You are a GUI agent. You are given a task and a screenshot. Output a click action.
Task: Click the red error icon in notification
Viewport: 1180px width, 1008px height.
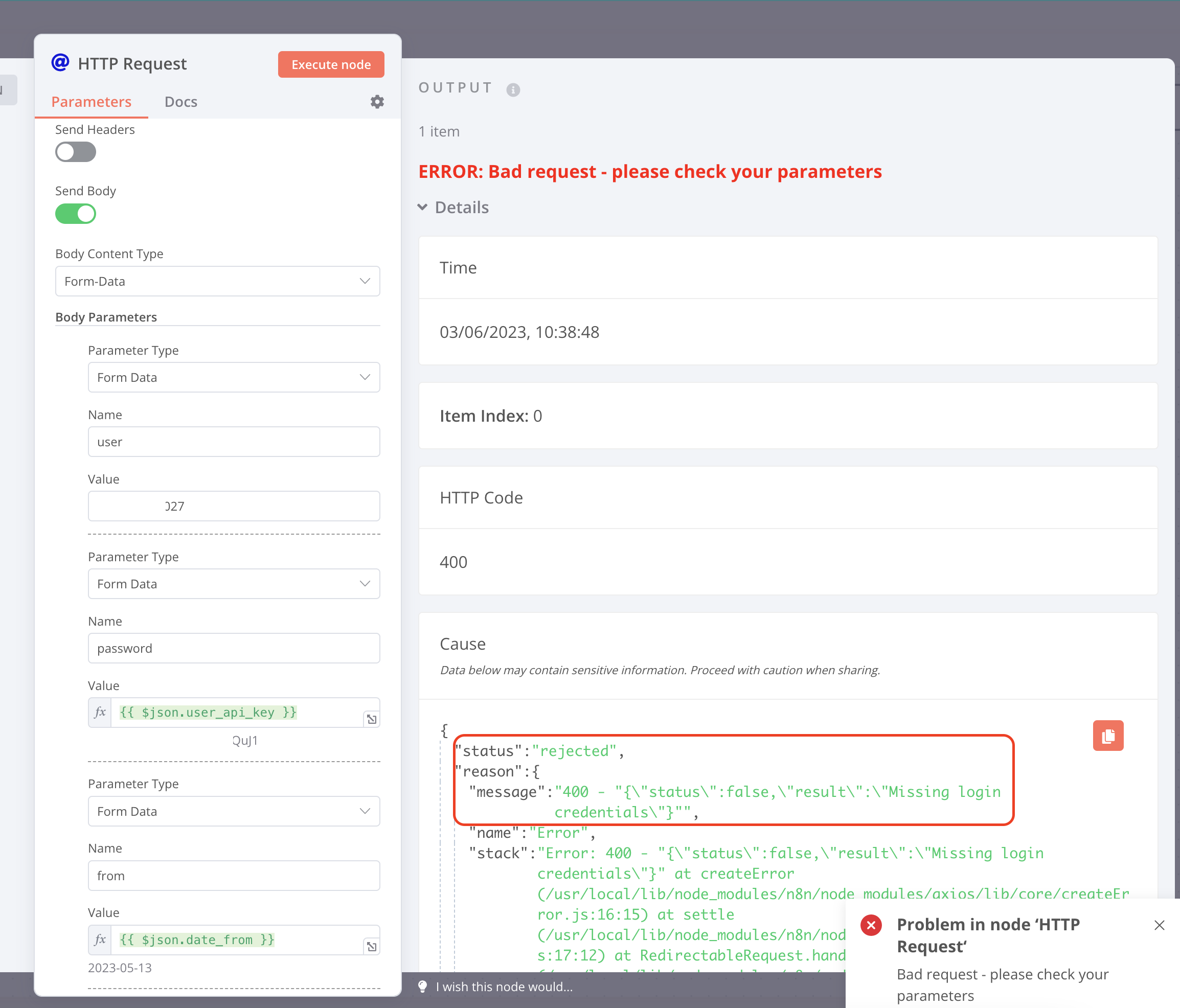click(871, 925)
